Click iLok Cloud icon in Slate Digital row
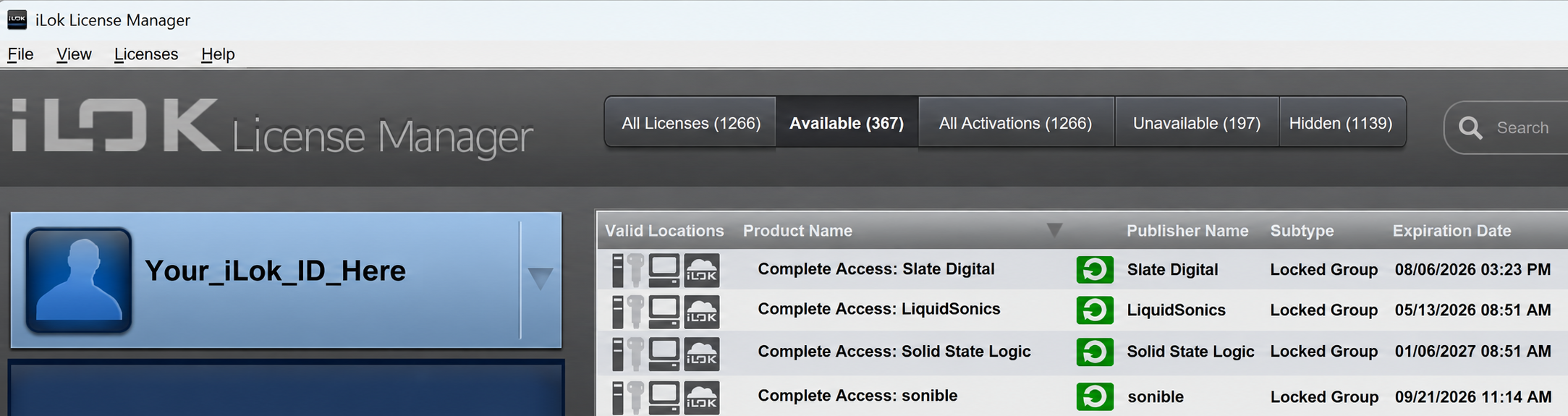This screenshot has height=416, width=1568. coord(702,270)
